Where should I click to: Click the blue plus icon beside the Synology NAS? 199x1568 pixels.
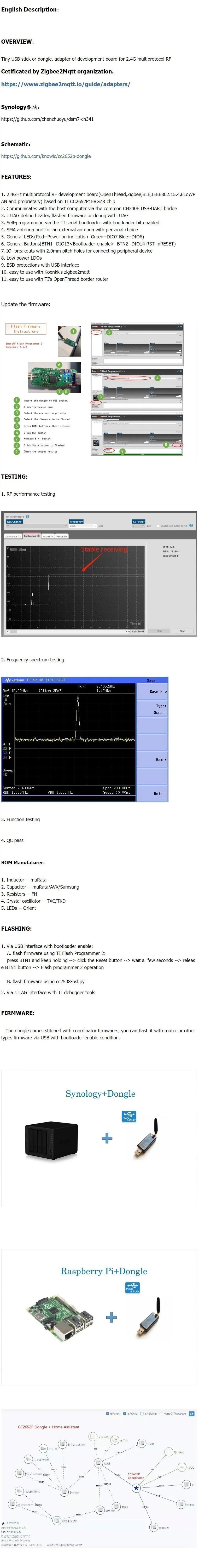click(107, 1138)
